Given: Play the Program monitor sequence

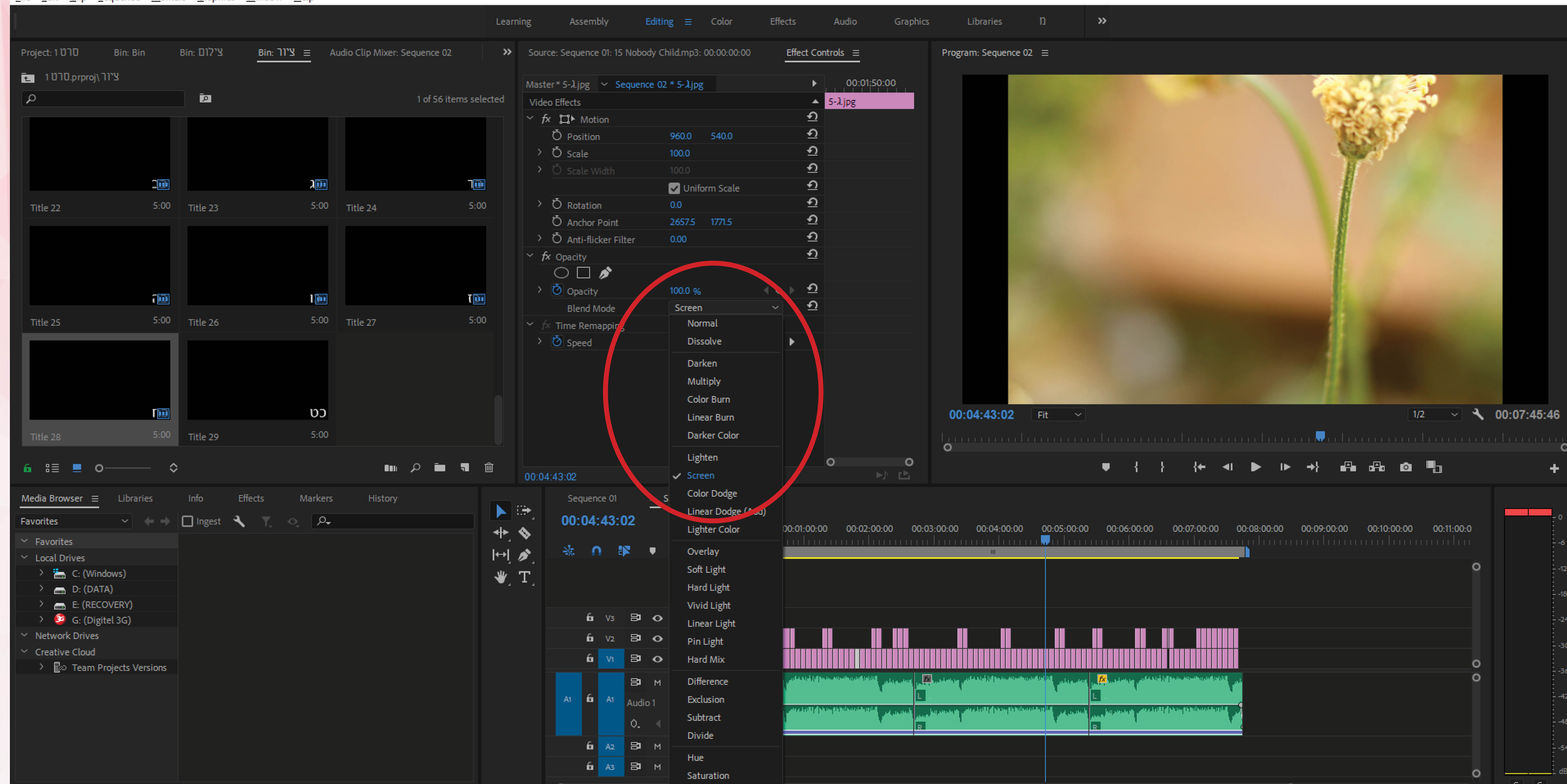Looking at the screenshot, I should [1255, 467].
